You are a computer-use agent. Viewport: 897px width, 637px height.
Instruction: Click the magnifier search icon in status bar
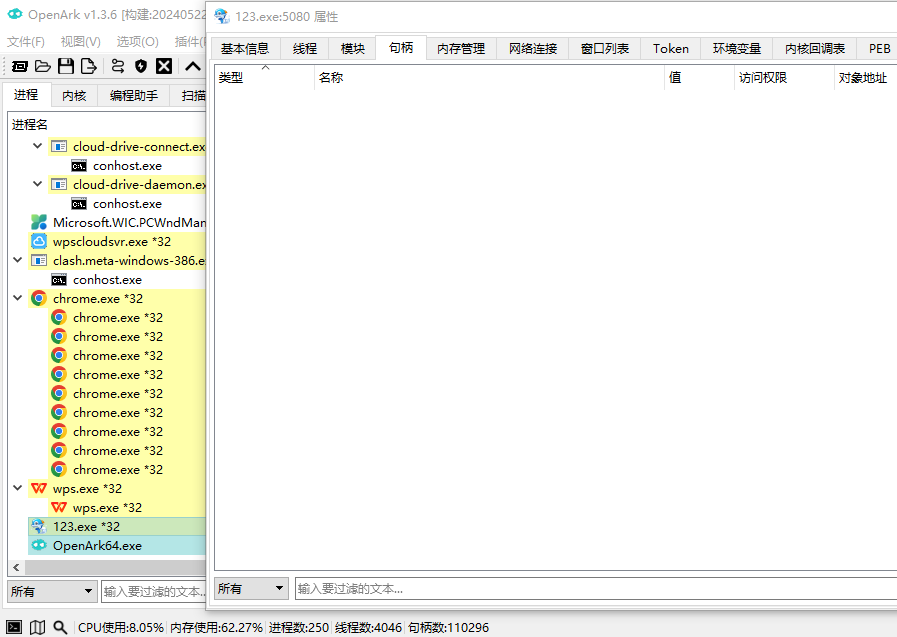click(x=61, y=627)
